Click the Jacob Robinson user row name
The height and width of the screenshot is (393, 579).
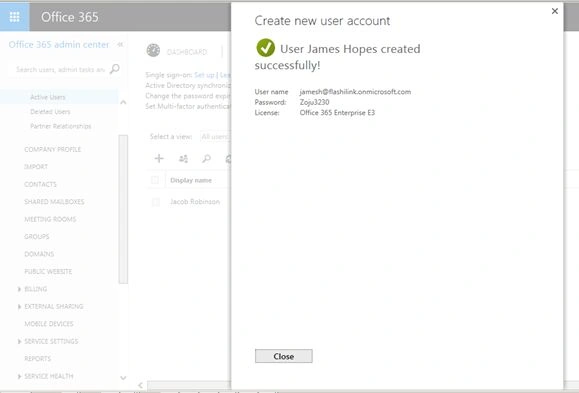(x=195, y=202)
